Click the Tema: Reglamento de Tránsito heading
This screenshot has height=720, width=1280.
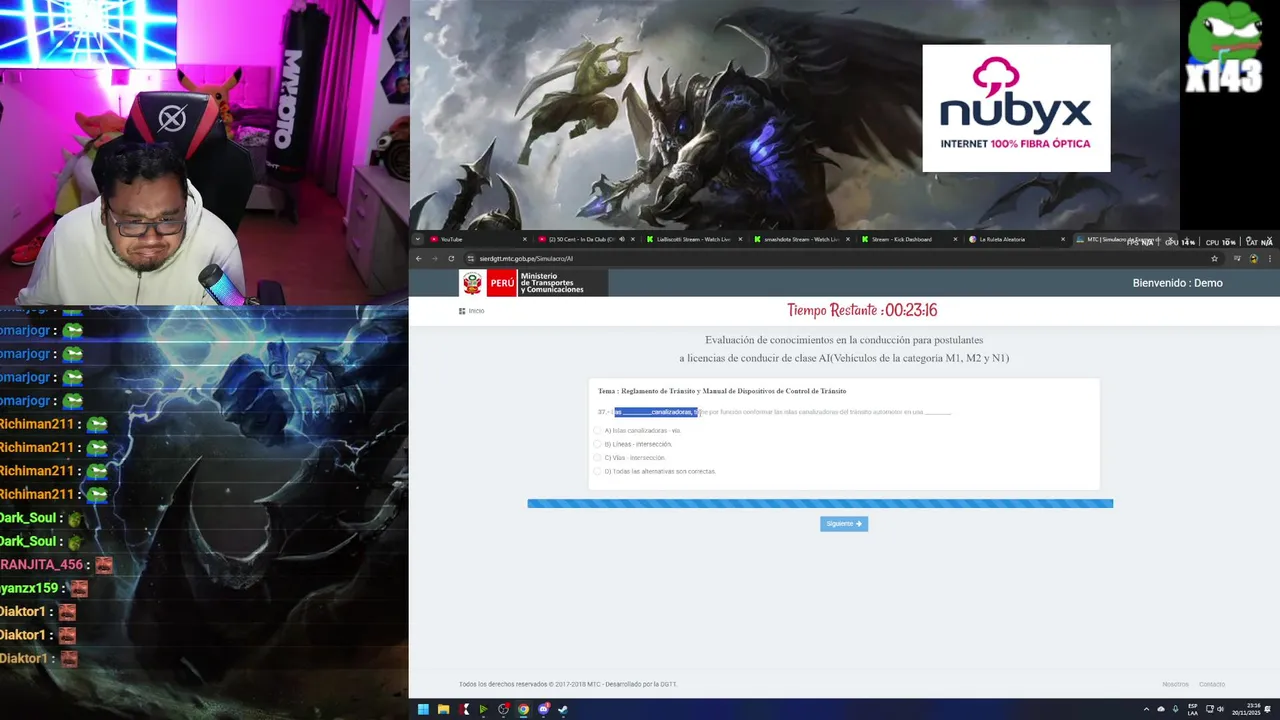point(722,391)
